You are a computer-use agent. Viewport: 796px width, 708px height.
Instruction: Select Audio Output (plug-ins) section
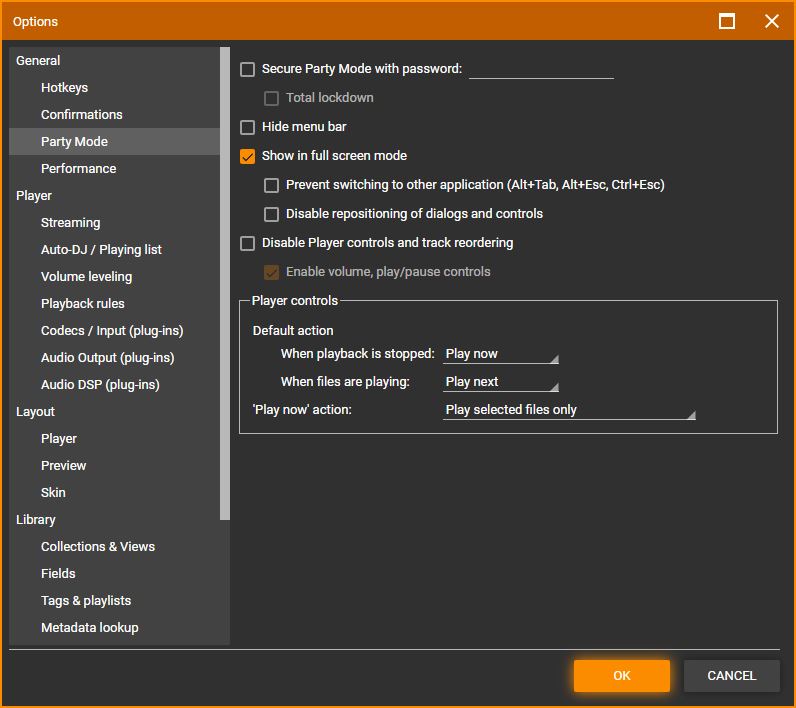107,358
